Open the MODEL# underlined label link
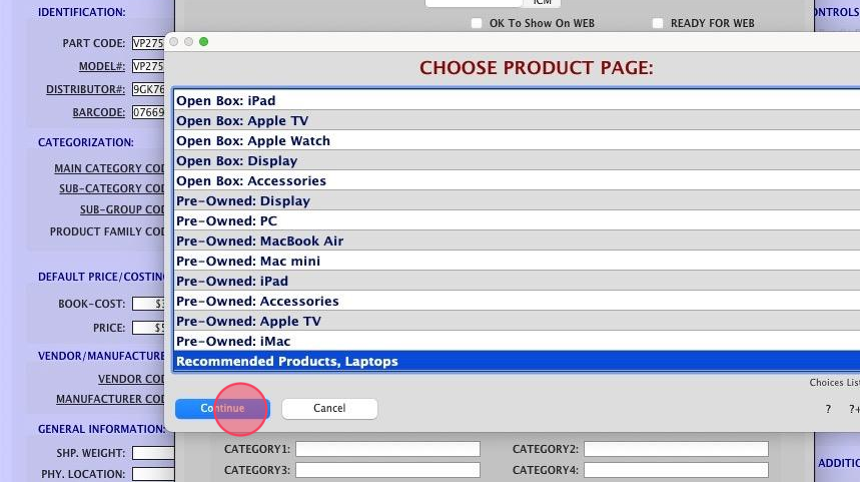The image size is (860, 482). pos(102,66)
